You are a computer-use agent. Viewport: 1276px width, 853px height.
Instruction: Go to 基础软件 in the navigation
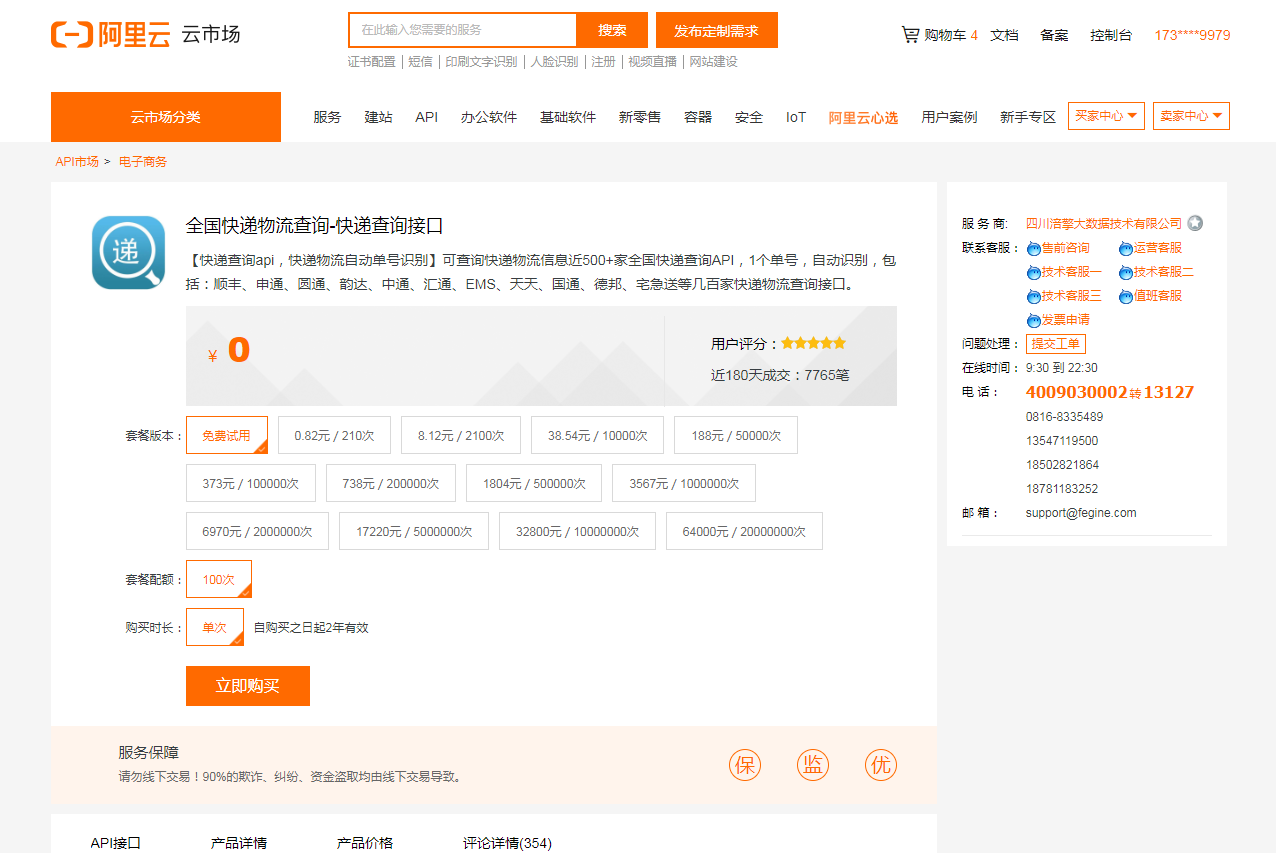[x=568, y=117]
